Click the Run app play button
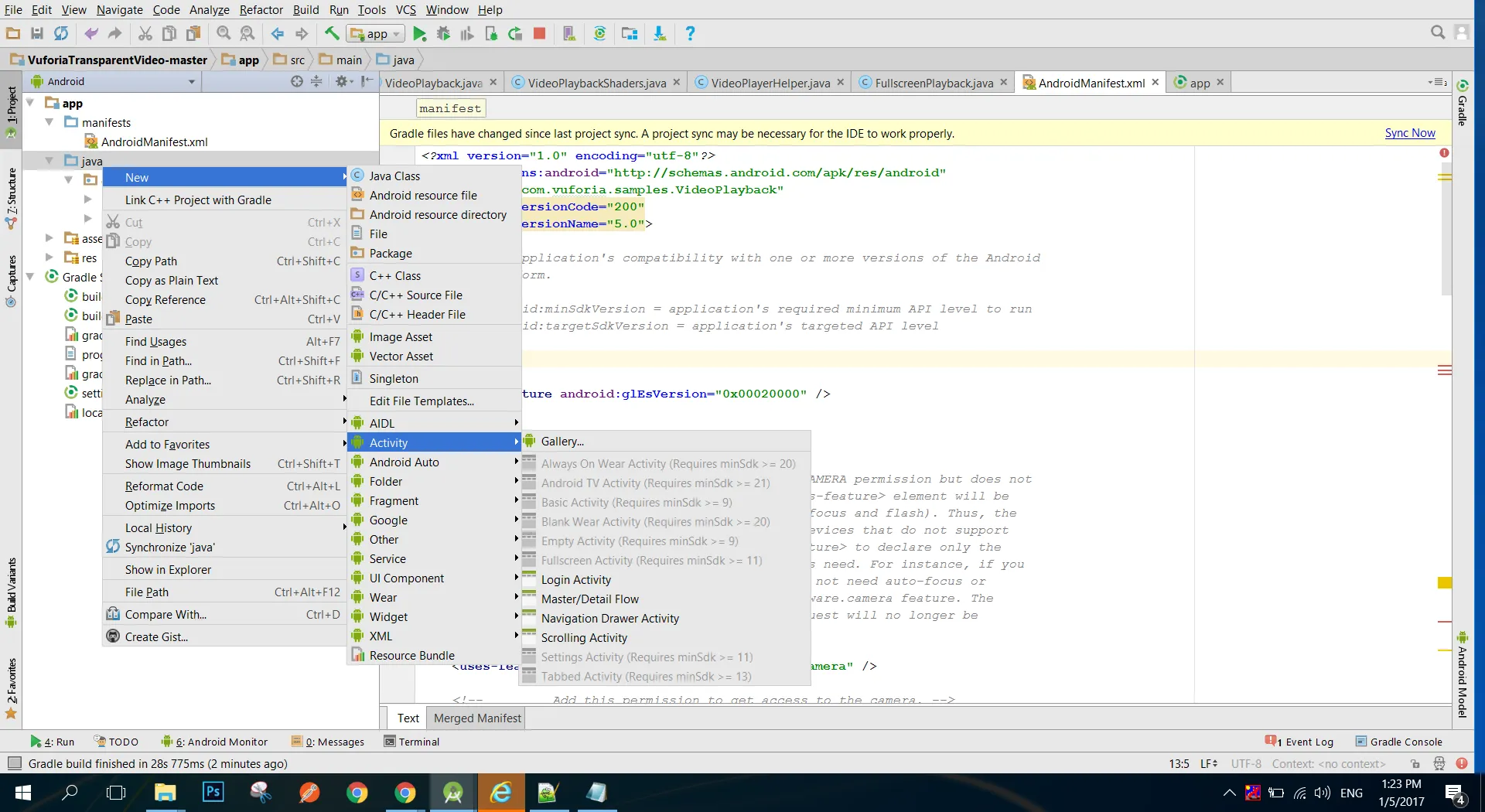 point(420,34)
